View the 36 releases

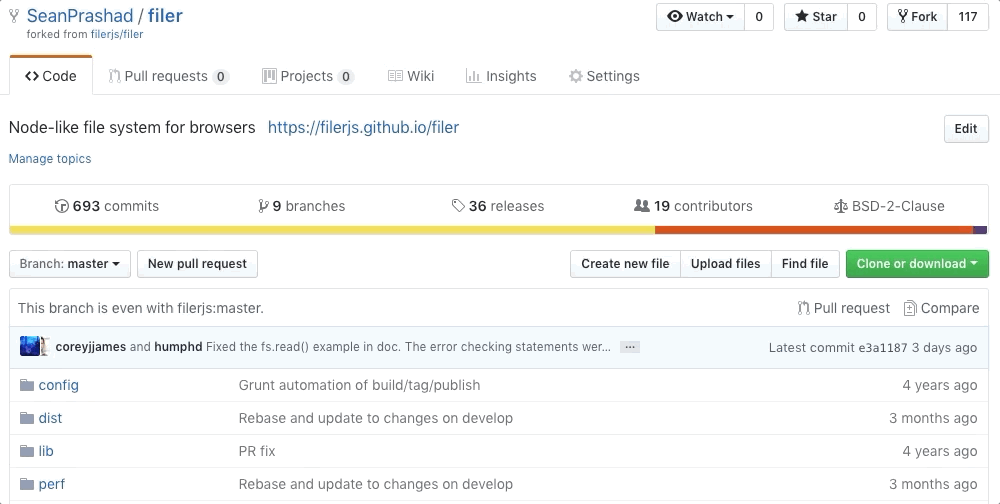[x=498, y=206]
